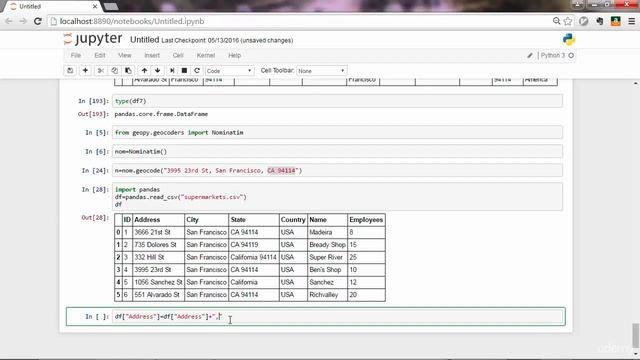
Task: Open the Edit menu
Action: pos(100,56)
